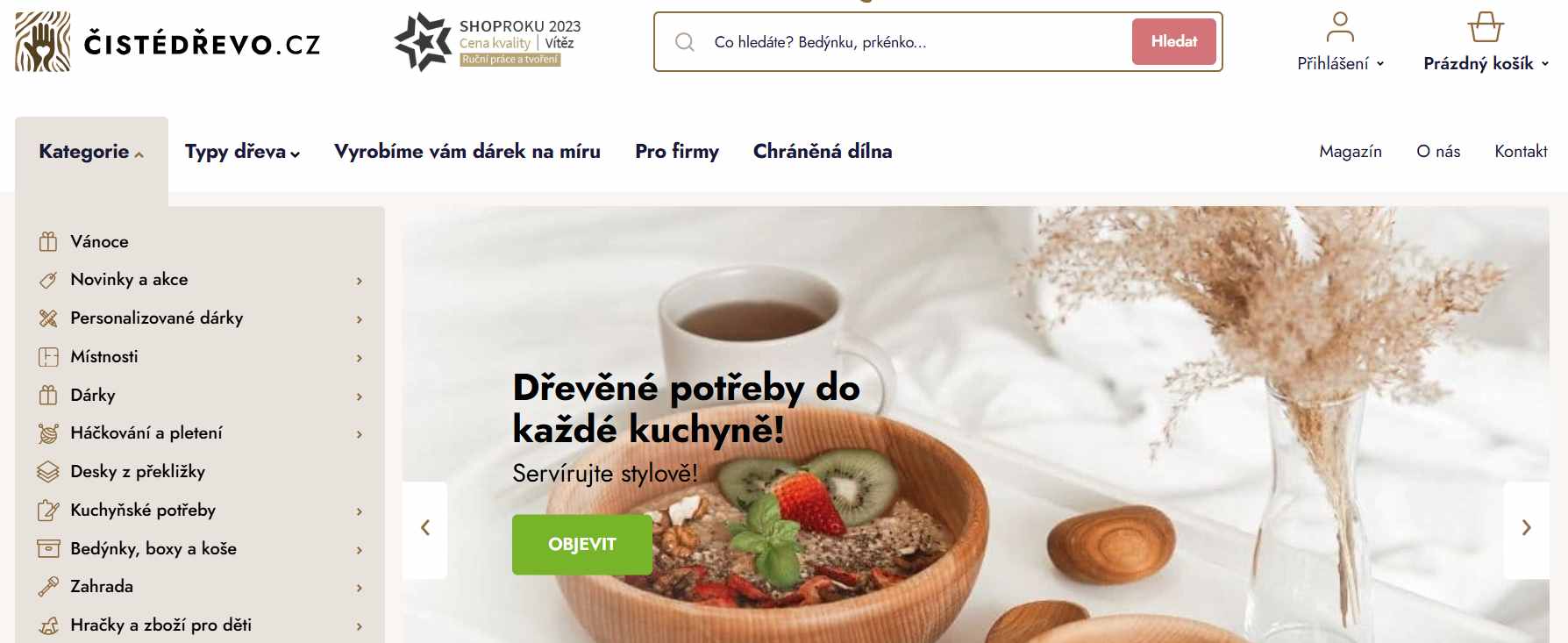Click the green OBJEVIT button
The width and height of the screenshot is (1568, 643).
pos(582,545)
